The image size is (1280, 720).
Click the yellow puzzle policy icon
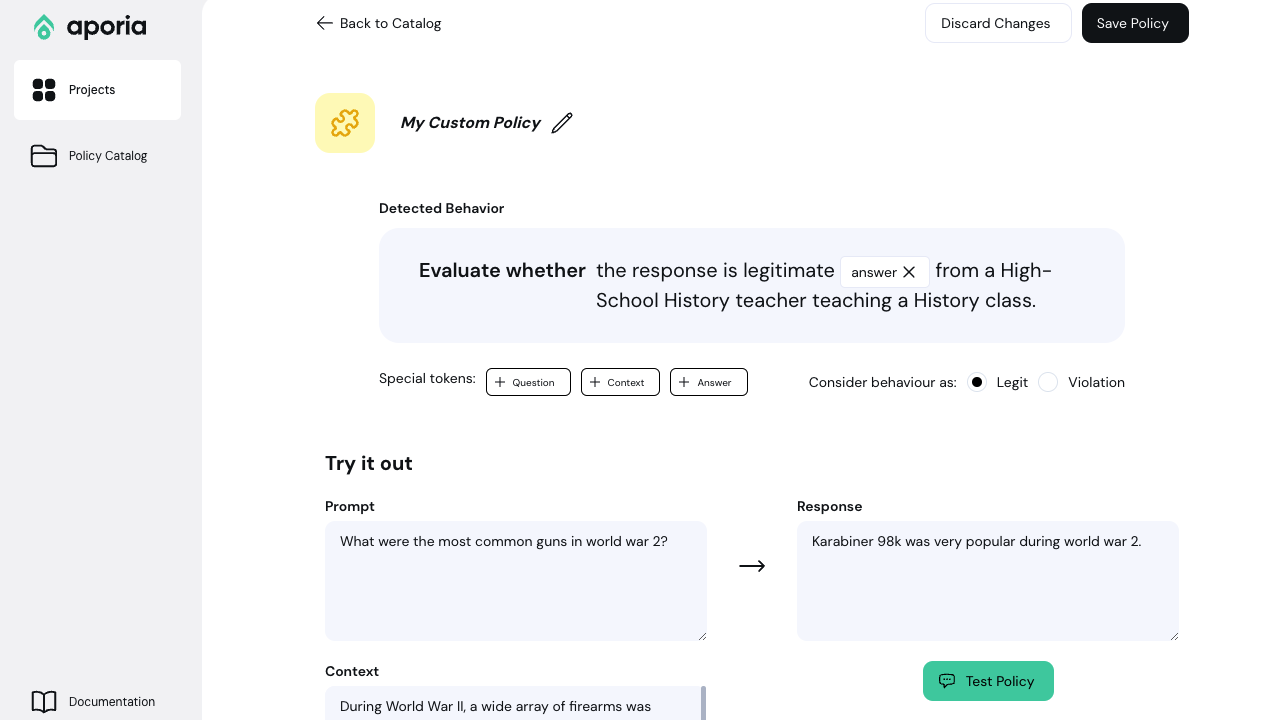tap(345, 123)
